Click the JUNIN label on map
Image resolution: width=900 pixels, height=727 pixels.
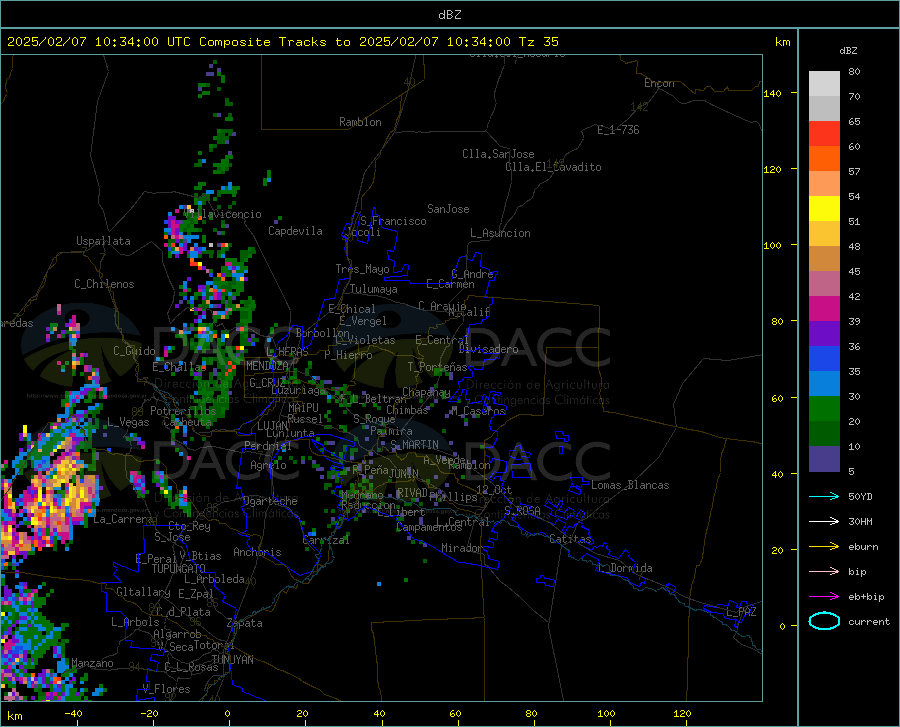coord(404,474)
